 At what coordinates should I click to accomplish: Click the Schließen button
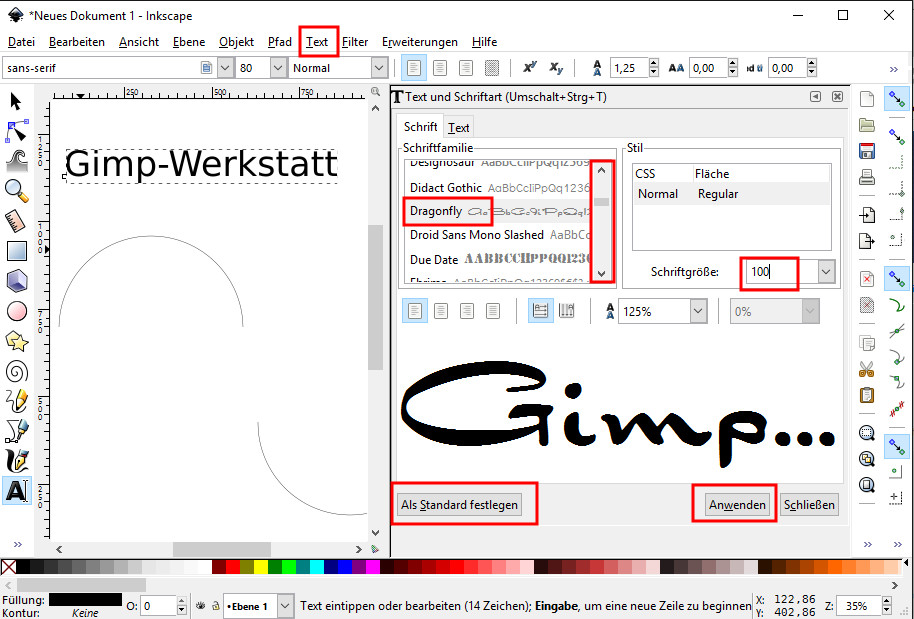pyautogui.click(x=809, y=505)
